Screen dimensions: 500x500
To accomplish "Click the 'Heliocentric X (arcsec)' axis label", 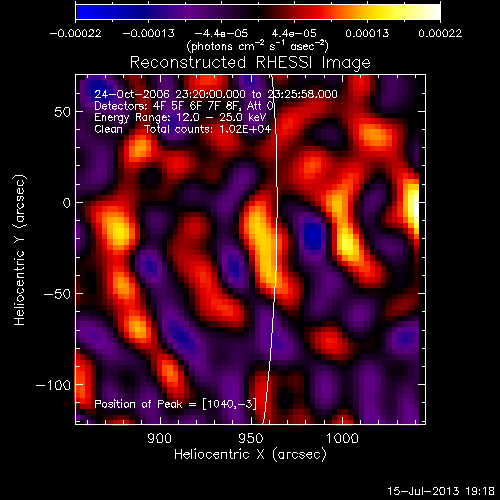I will (250, 454).
